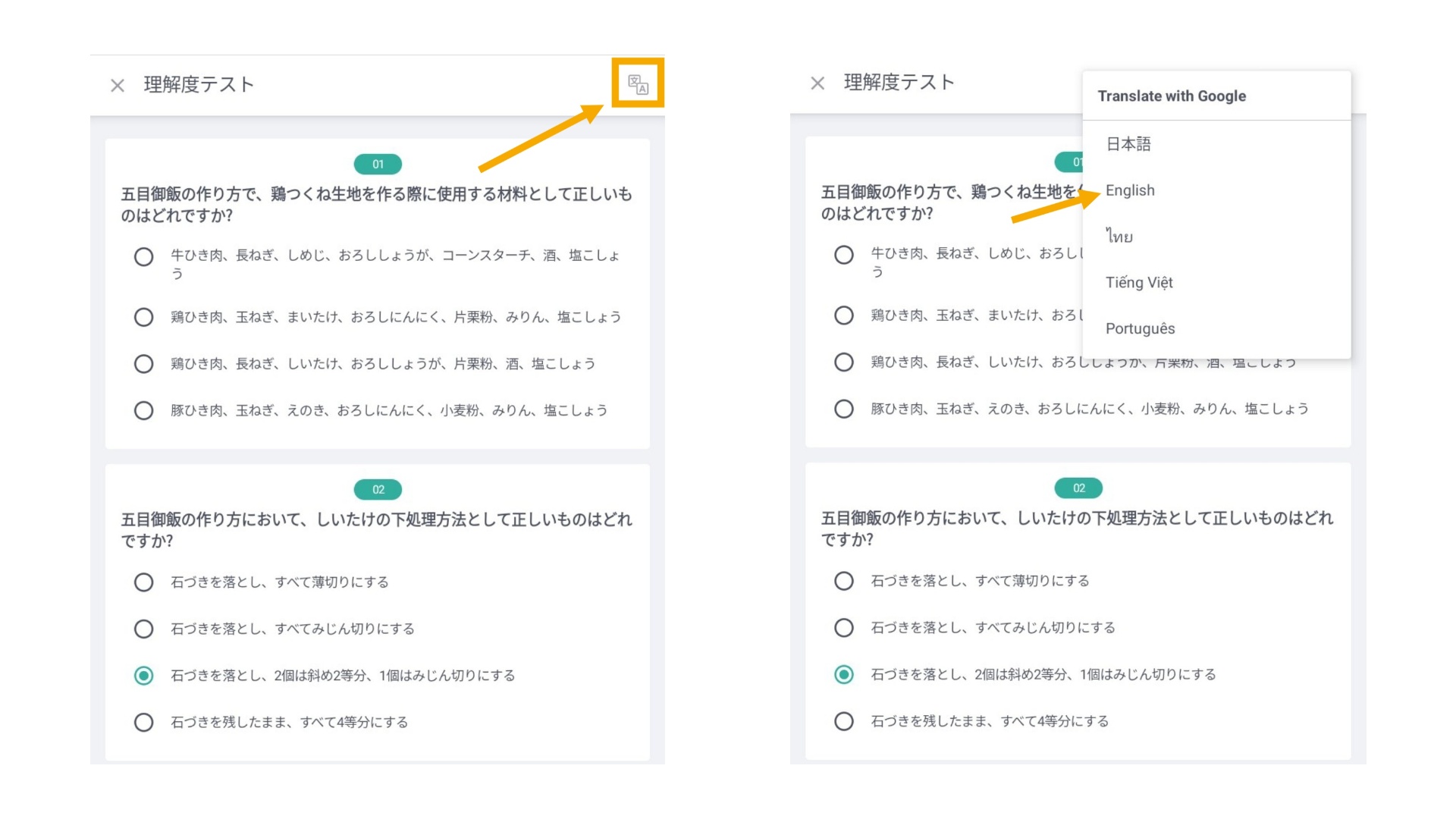Select left option 石づきを残したまま、すべて4等分
Viewport: 1456px width, 819px height.
tap(144, 722)
